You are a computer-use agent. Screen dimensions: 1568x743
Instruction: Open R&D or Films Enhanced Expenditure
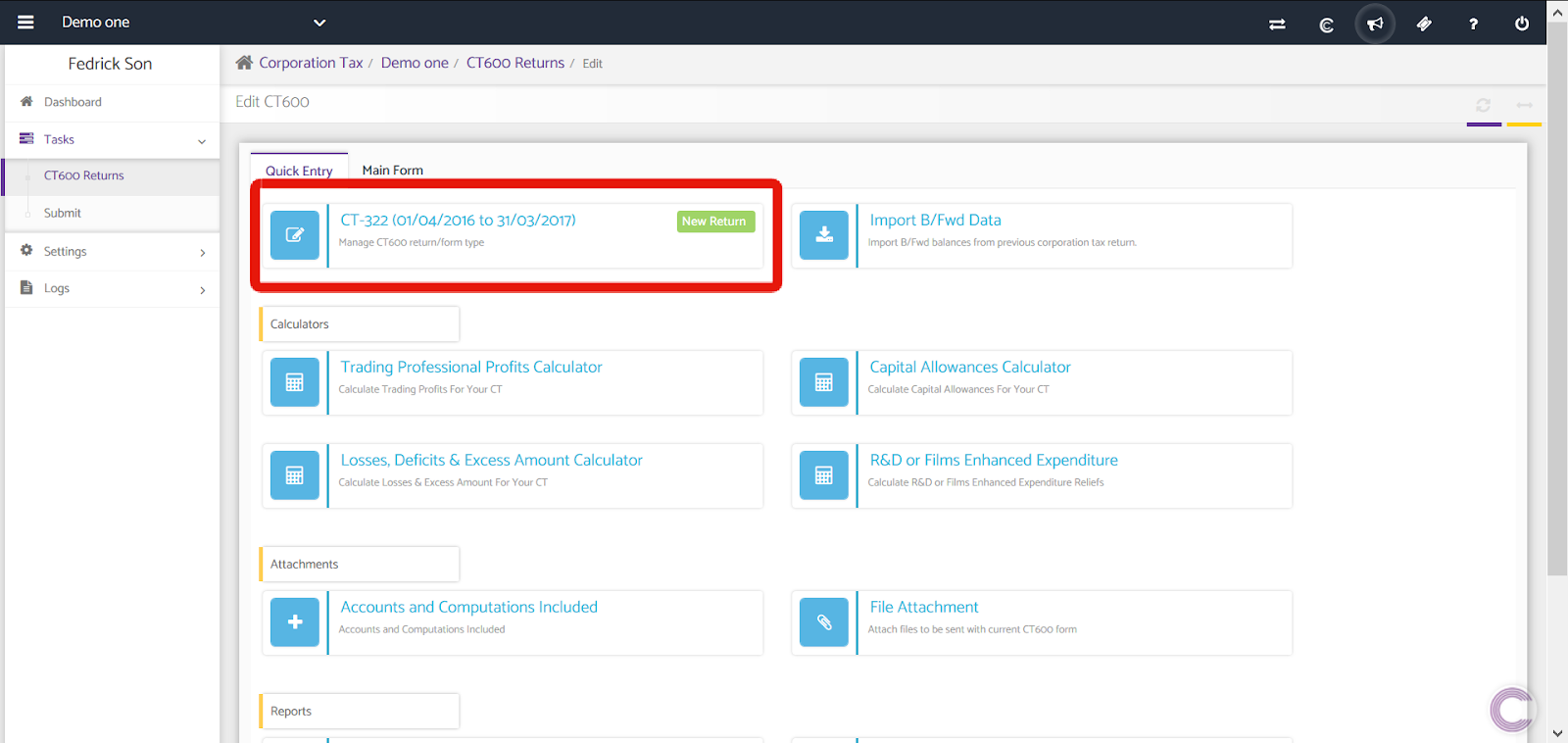point(994,461)
